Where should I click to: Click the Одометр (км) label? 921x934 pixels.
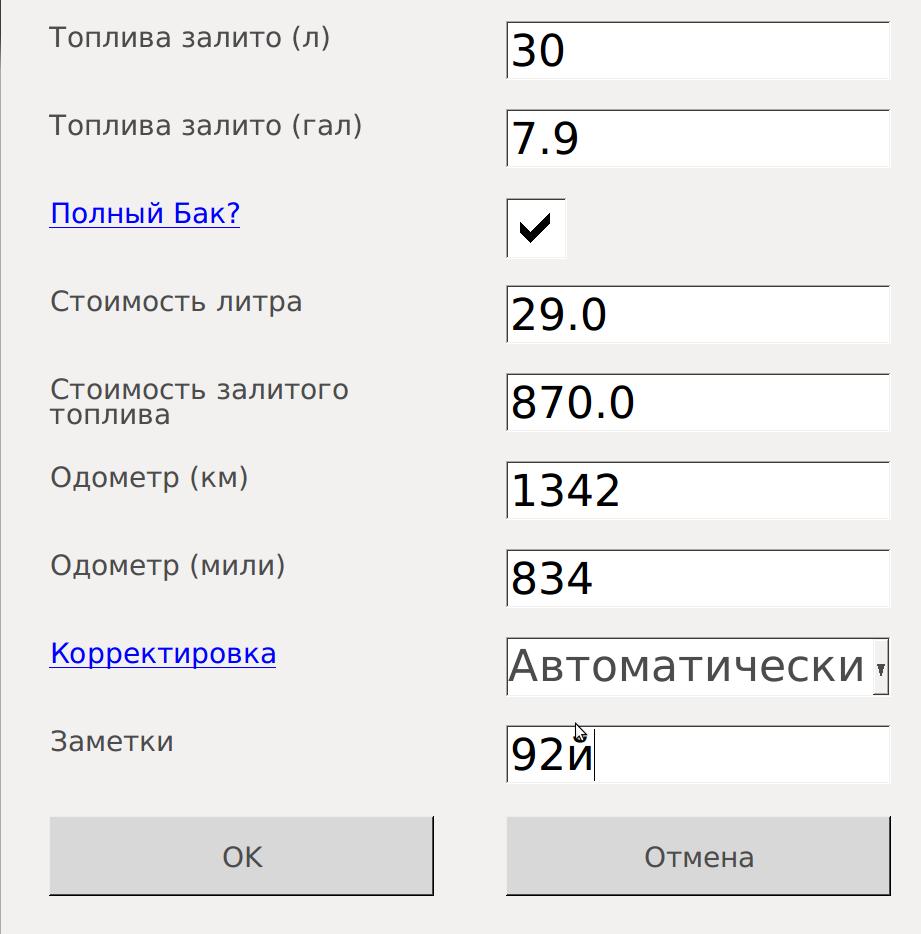(149, 477)
